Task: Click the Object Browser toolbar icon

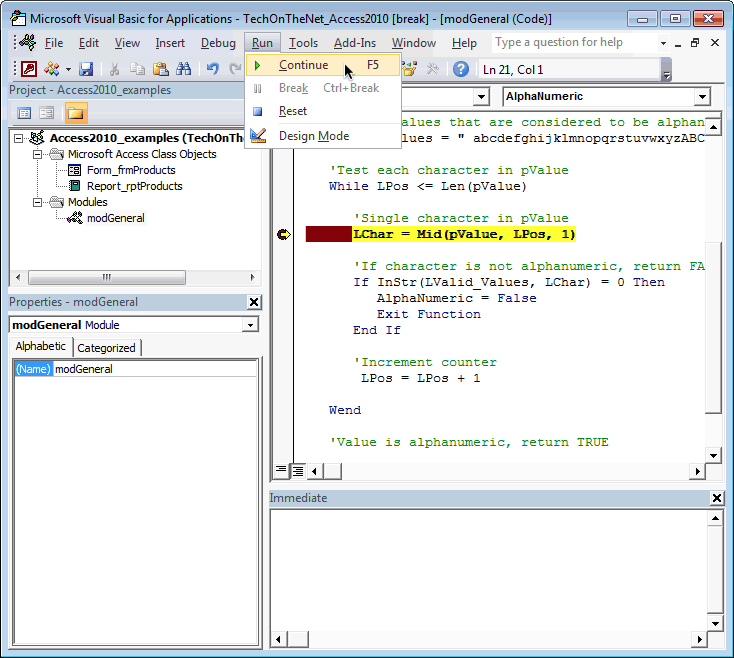Action: (x=410, y=69)
